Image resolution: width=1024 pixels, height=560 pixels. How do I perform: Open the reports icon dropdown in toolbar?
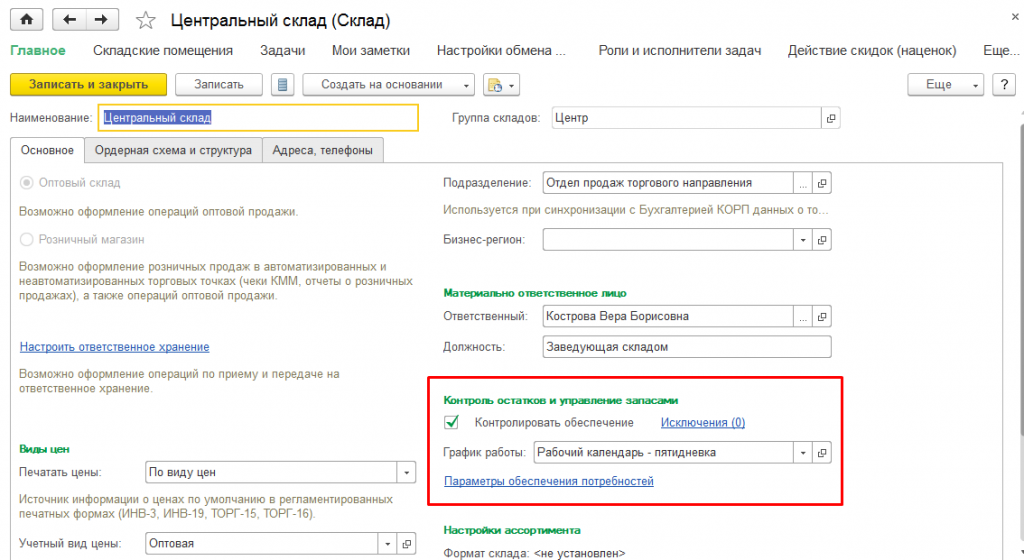[x=501, y=85]
